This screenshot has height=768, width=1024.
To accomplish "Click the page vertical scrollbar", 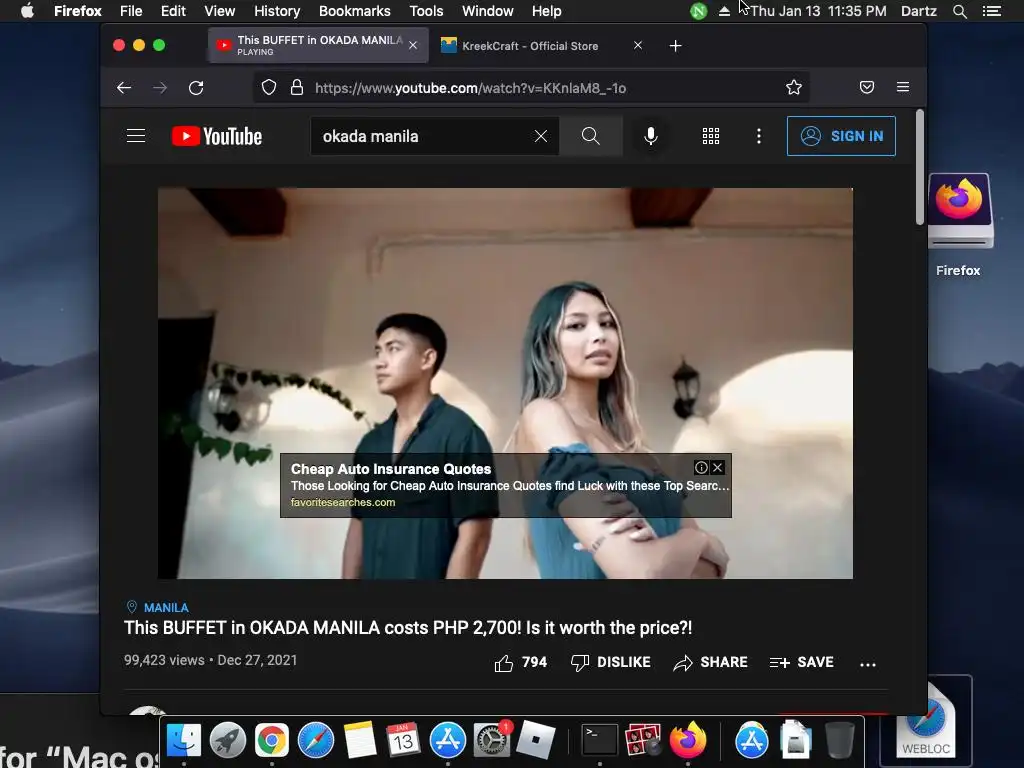I will [920, 167].
